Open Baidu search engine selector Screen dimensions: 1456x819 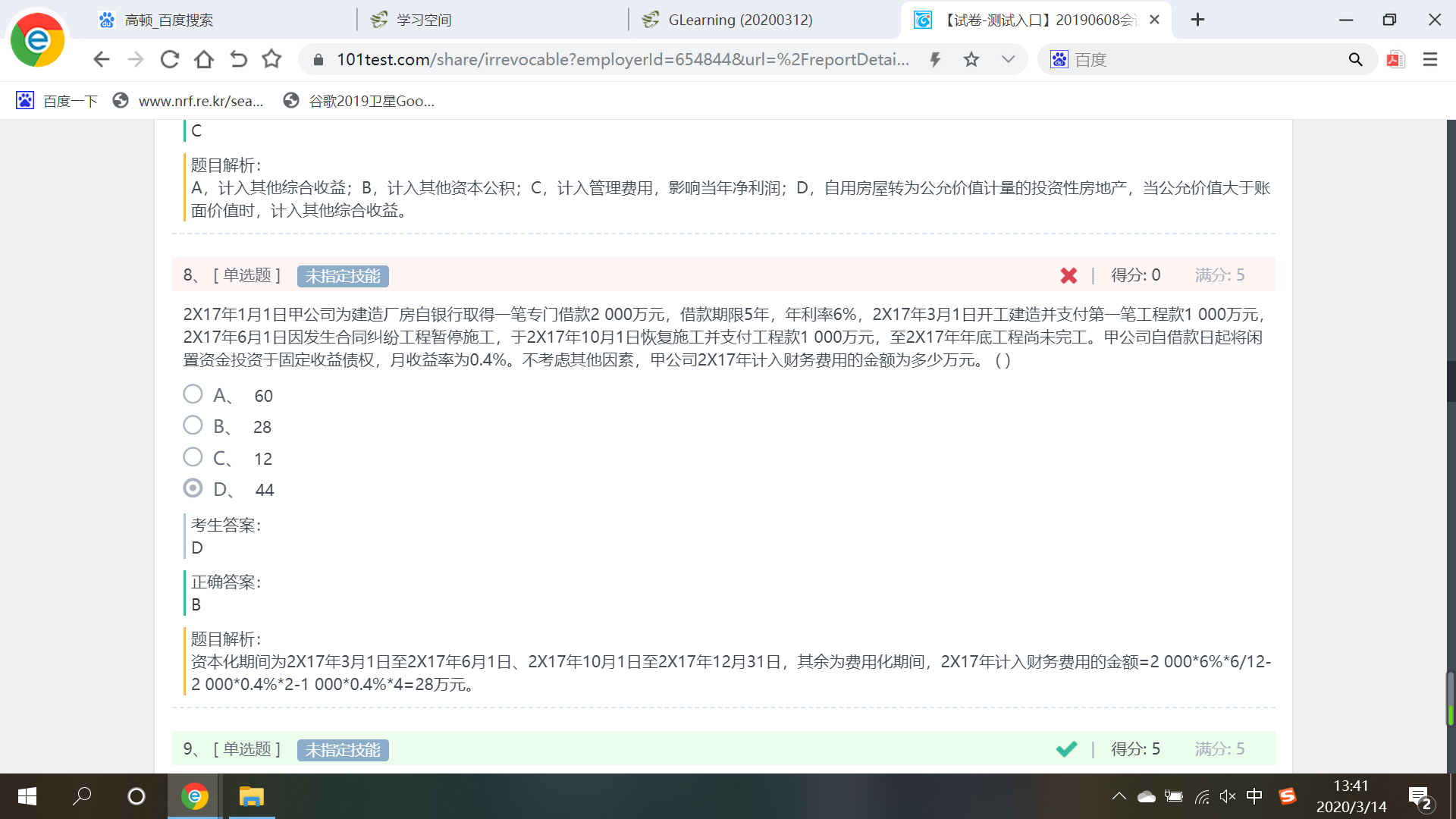[x=1059, y=59]
